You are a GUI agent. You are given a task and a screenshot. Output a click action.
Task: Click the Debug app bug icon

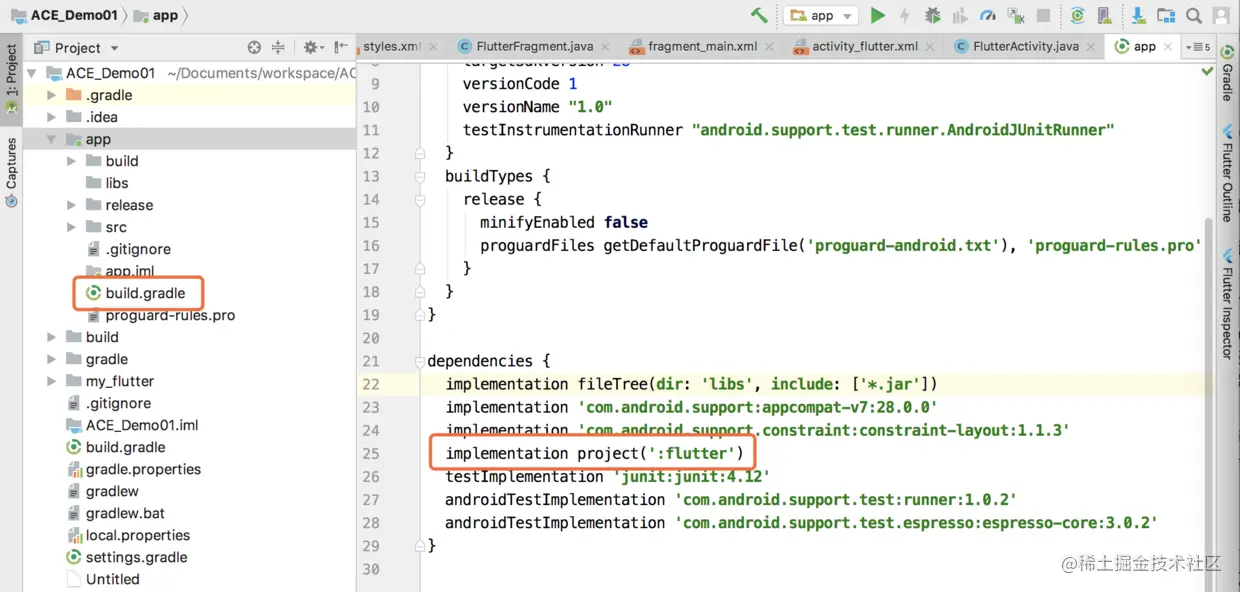pyautogui.click(x=932, y=15)
